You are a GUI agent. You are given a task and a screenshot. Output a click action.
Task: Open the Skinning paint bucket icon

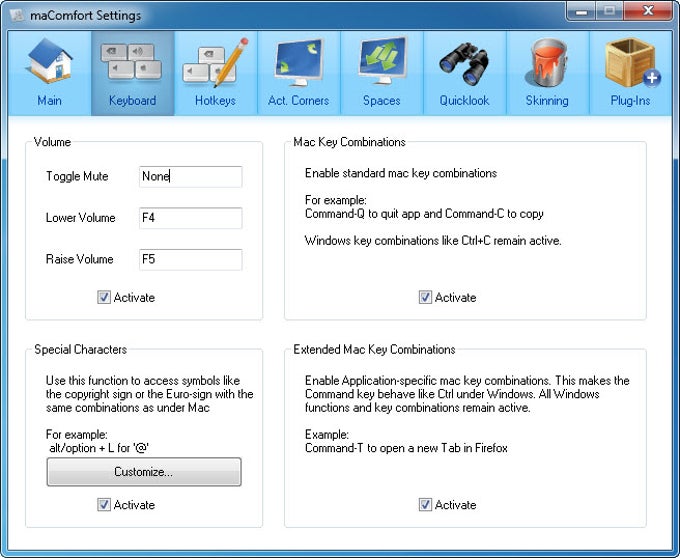[546, 62]
